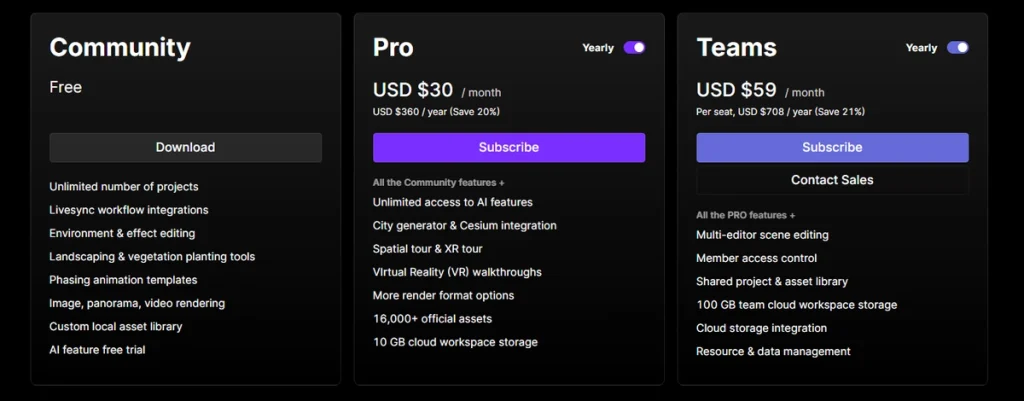This screenshot has width=1024, height=401.
Task: Select the Community plan heading
Action: pos(120,48)
